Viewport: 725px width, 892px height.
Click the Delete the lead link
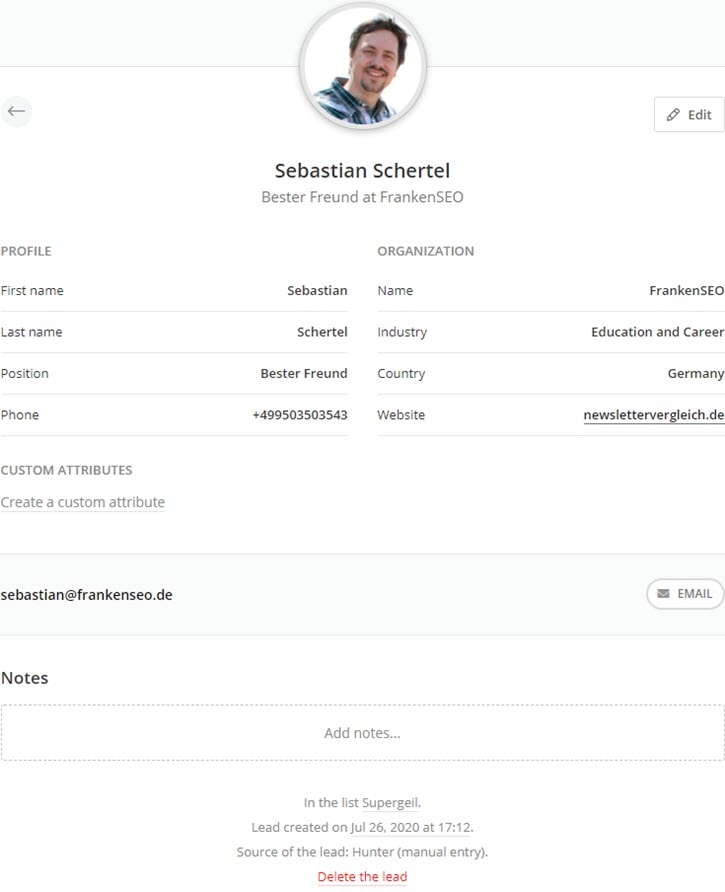pos(362,877)
